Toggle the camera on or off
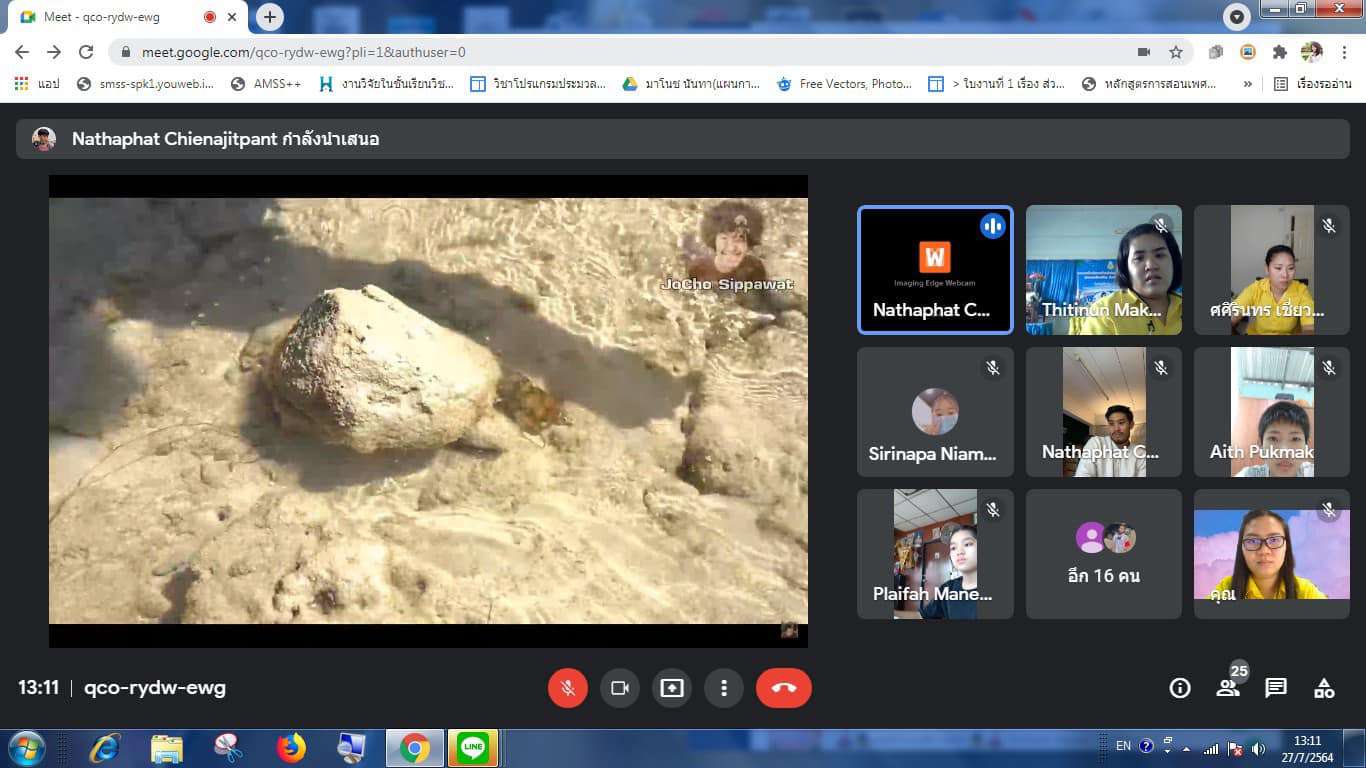Image resolution: width=1366 pixels, height=768 pixels. pos(619,688)
